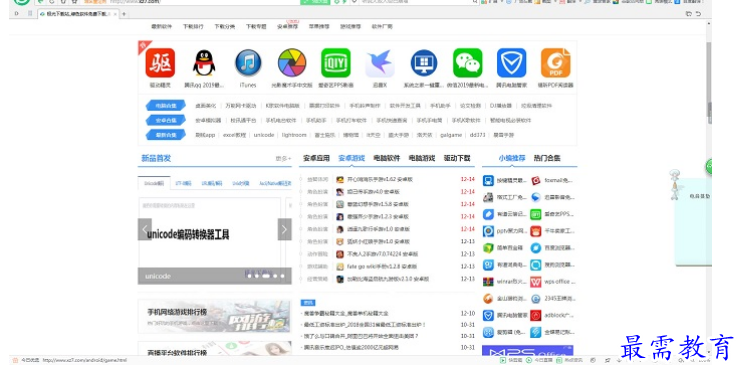Select the Unicode tab under 新品首发
Viewport: 742px width, 379px height.
(x=154, y=183)
